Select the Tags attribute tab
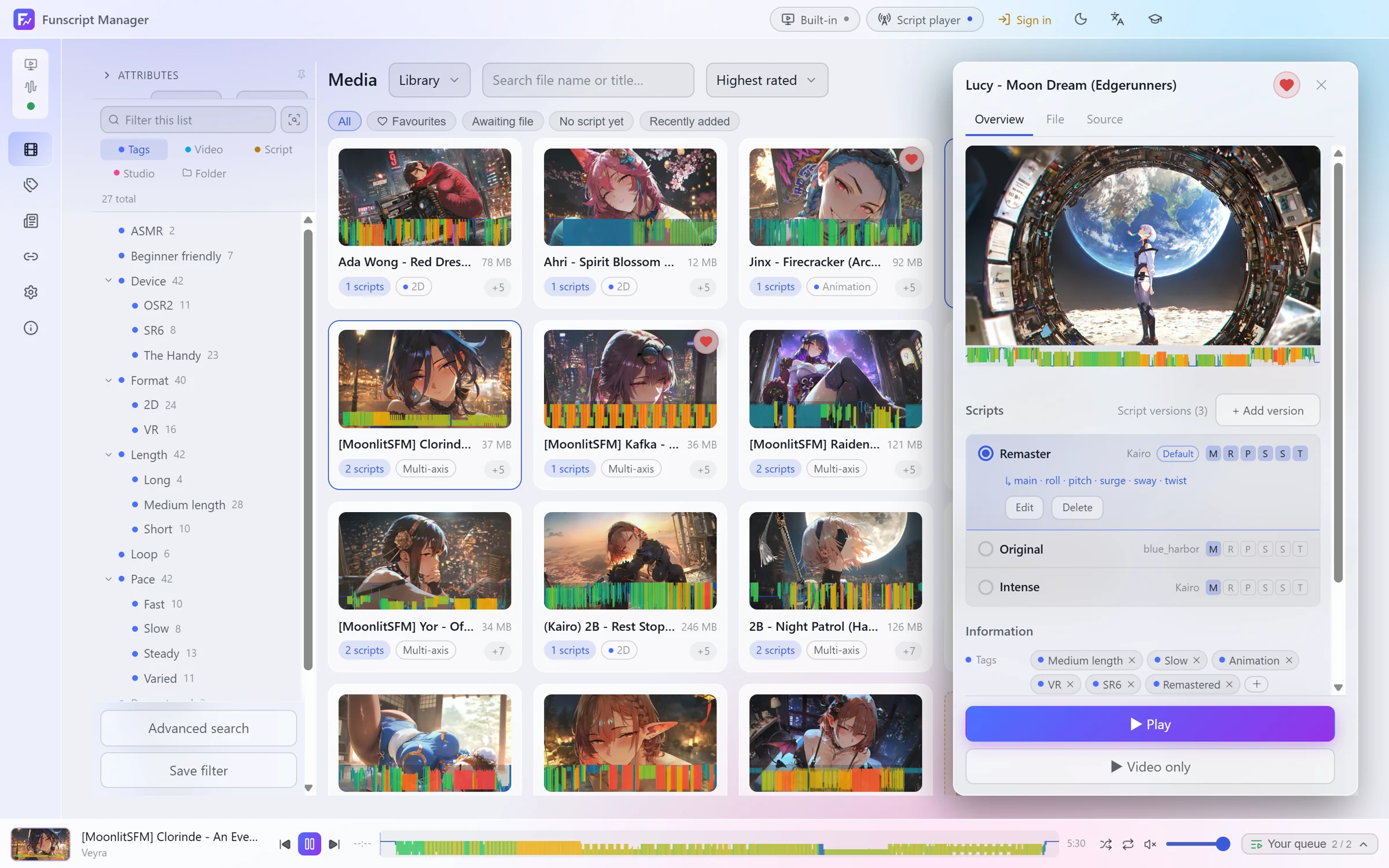 [x=134, y=149]
